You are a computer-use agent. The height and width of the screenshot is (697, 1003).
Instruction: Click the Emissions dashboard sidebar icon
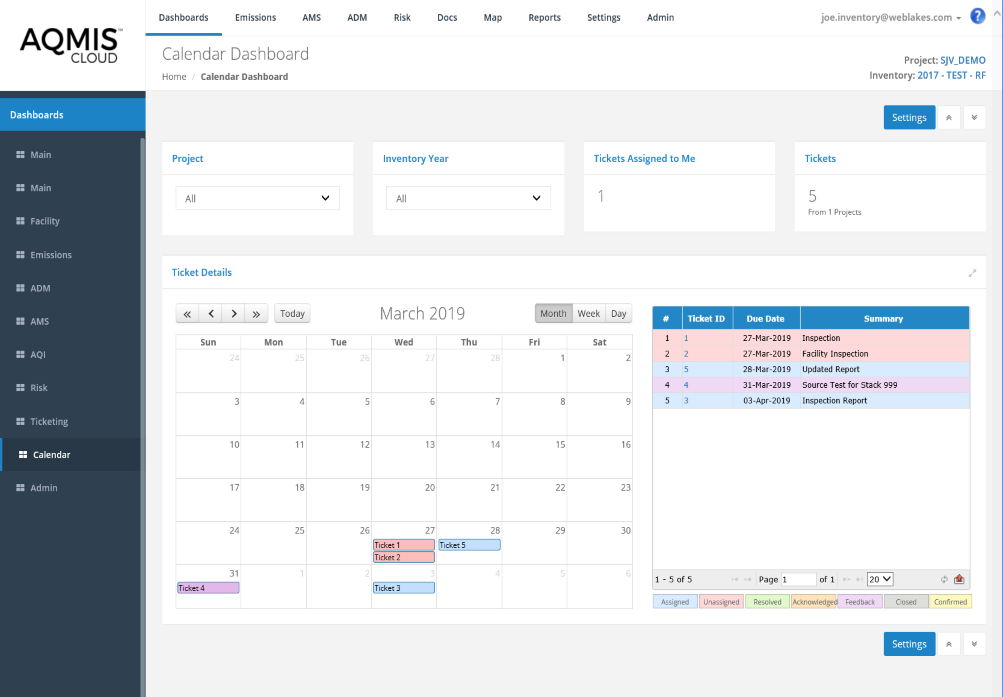pyautogui.click(x=20, y=255)
